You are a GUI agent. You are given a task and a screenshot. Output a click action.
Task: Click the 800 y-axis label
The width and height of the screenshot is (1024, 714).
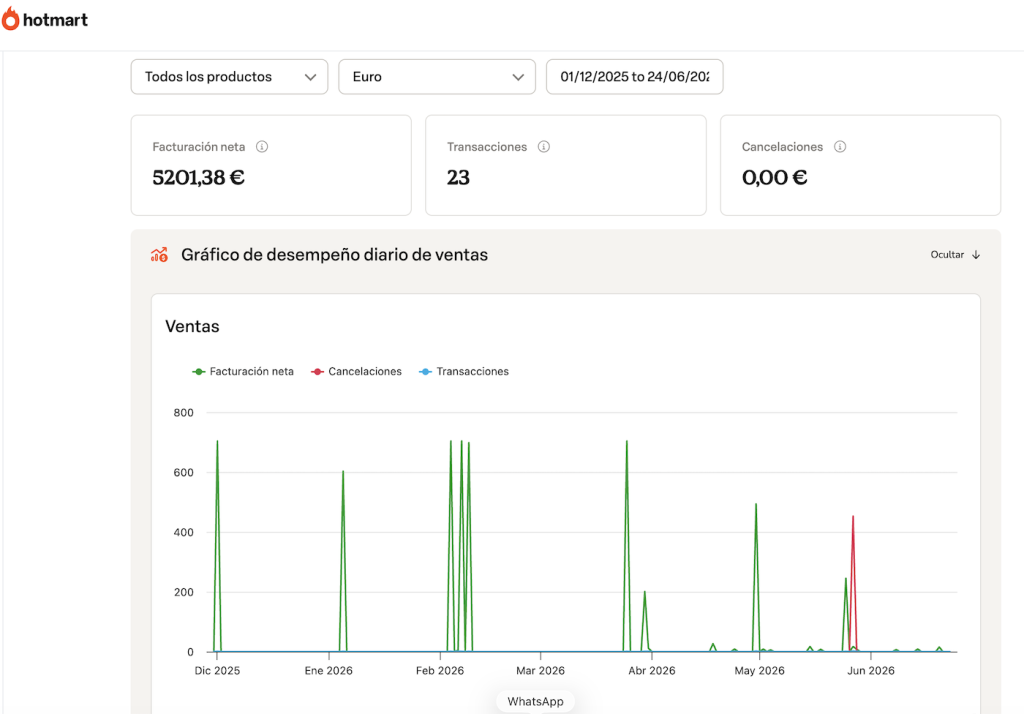click(184, 412)
